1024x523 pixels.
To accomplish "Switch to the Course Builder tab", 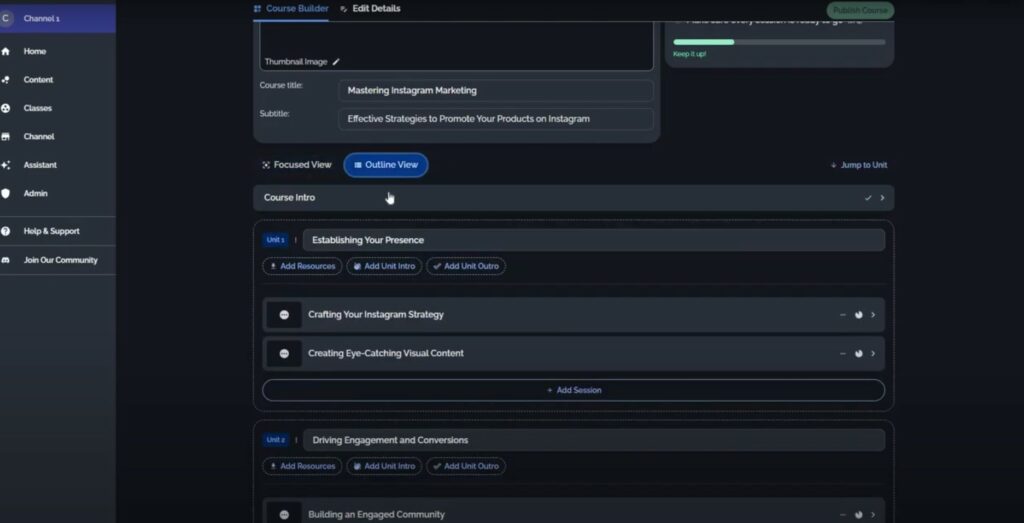I will pos(291,9).
